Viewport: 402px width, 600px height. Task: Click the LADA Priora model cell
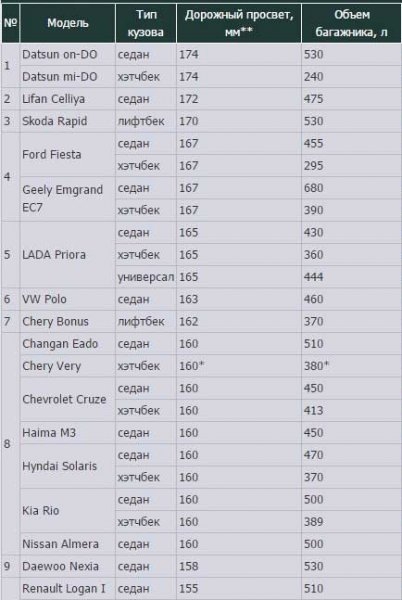(x=67, y=254)
